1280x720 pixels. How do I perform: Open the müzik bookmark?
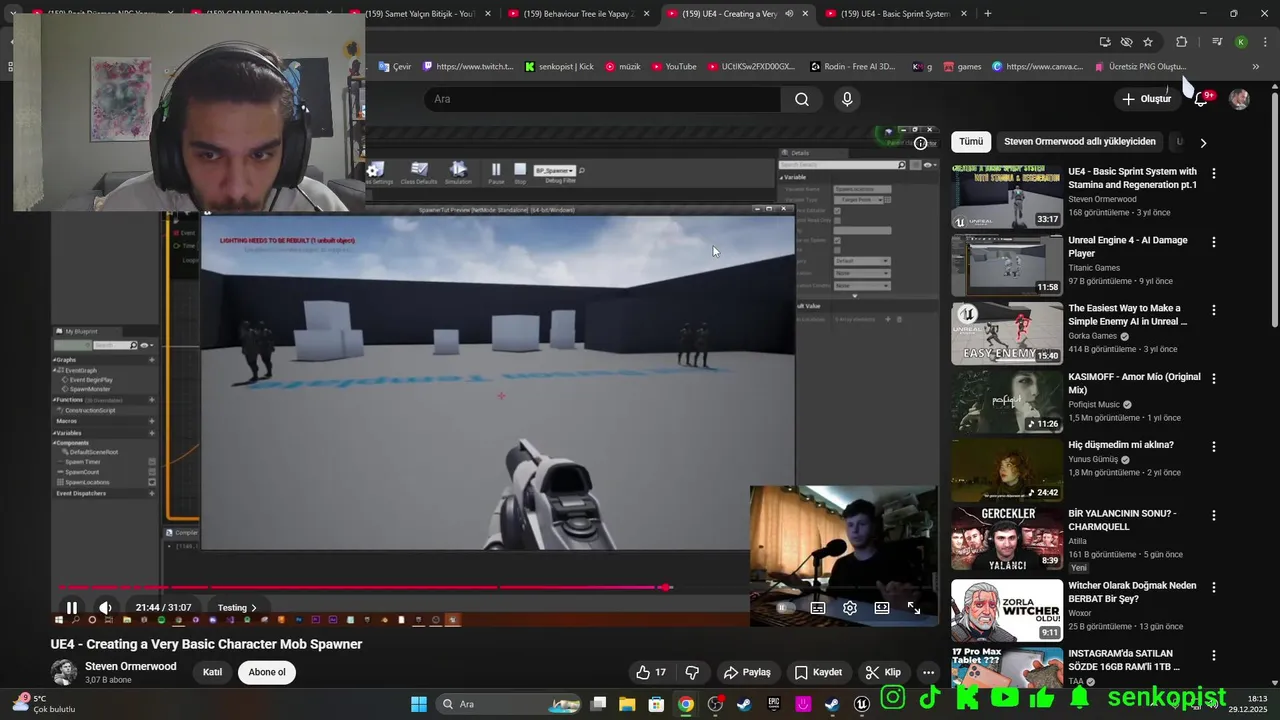pyautogui.click(x=623, y=67)
